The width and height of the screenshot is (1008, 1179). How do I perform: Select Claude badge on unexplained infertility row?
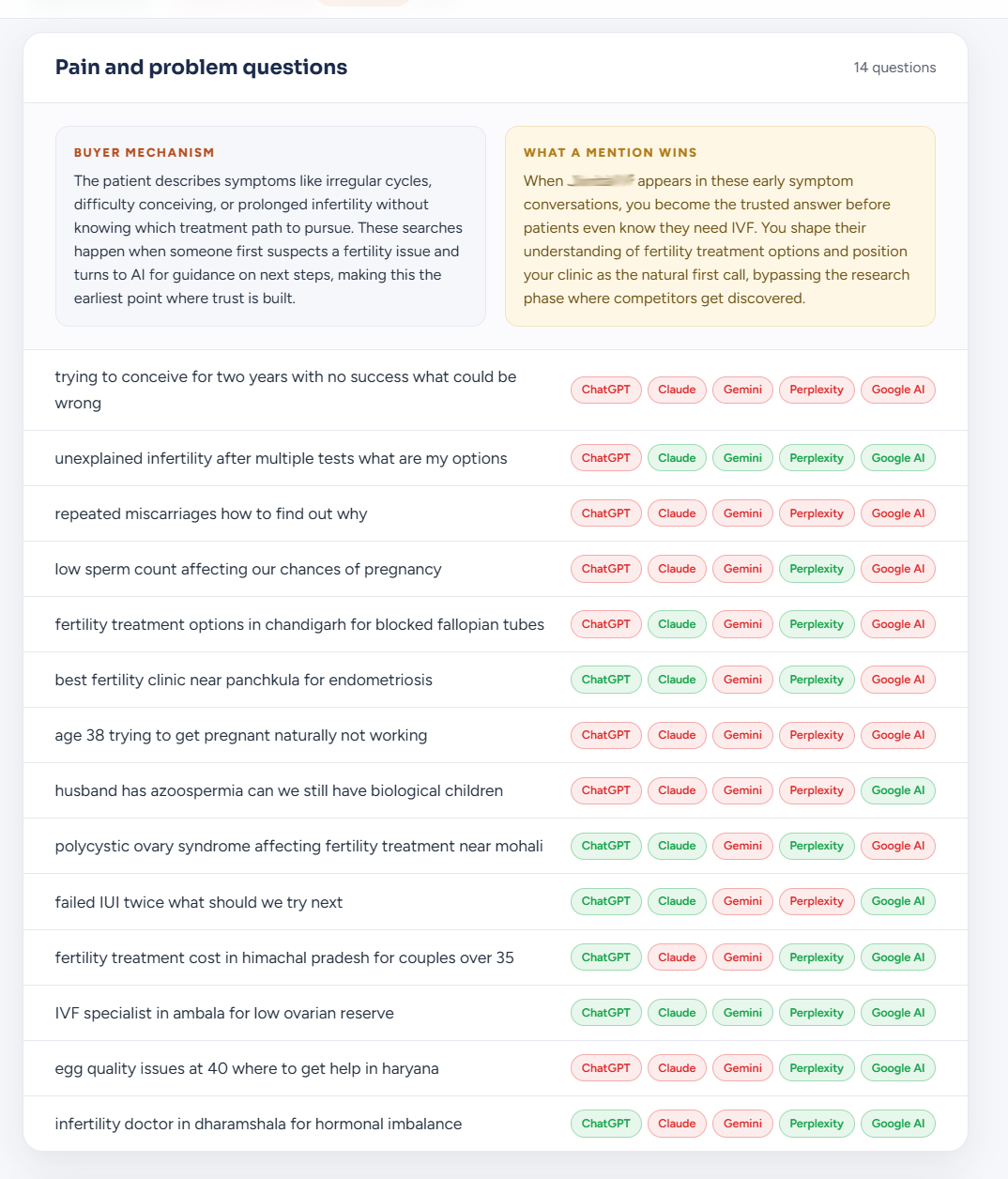677,458
